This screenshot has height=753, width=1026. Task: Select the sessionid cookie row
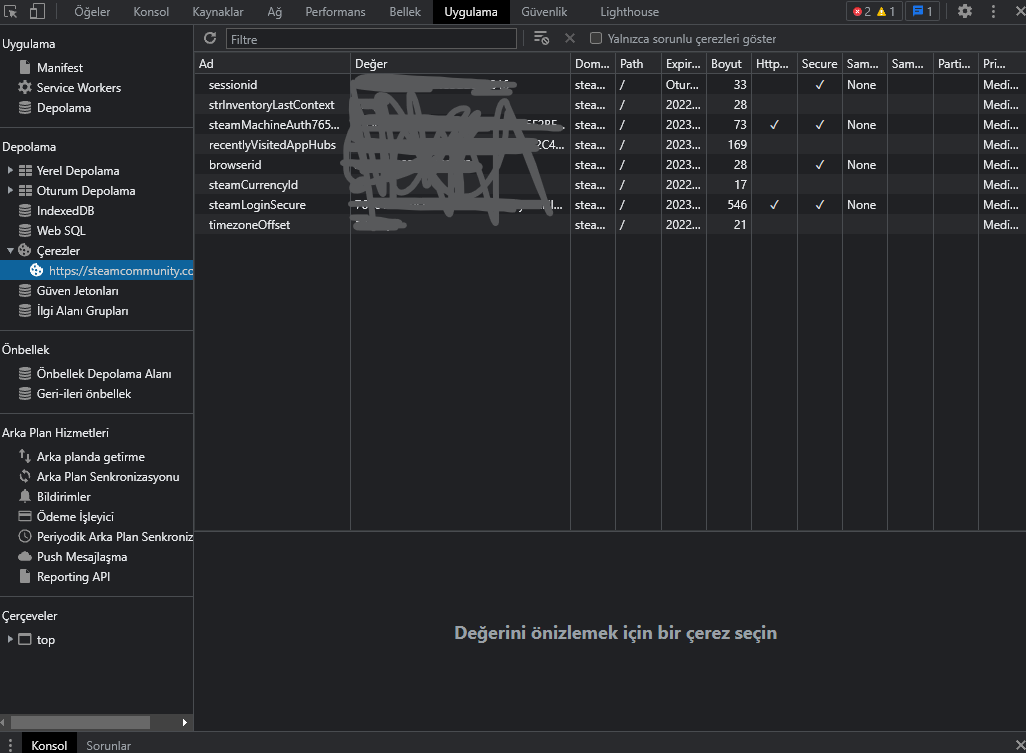click(233, 85)
